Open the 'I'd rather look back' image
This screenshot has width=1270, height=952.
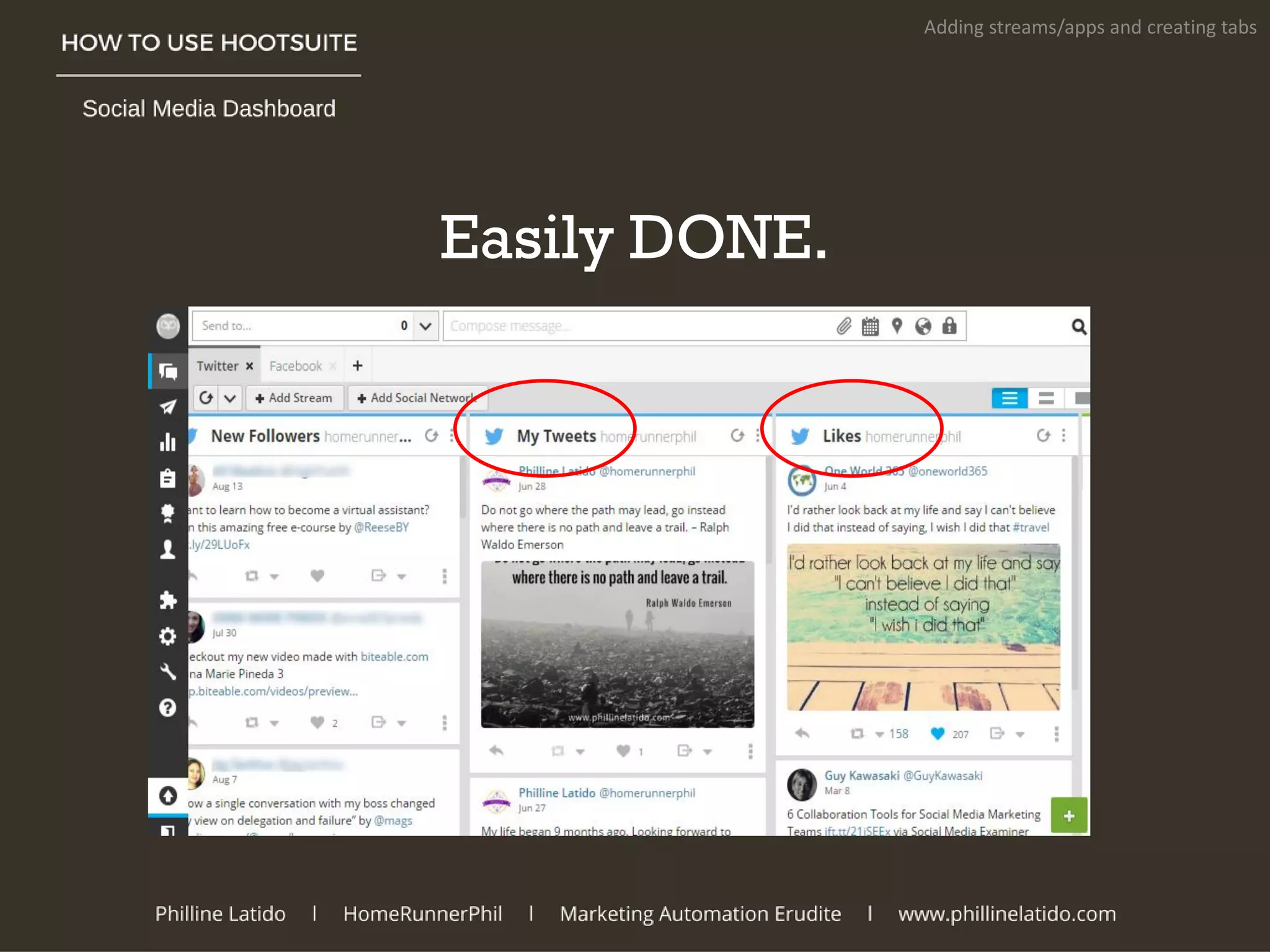click(x=923, y=627)
